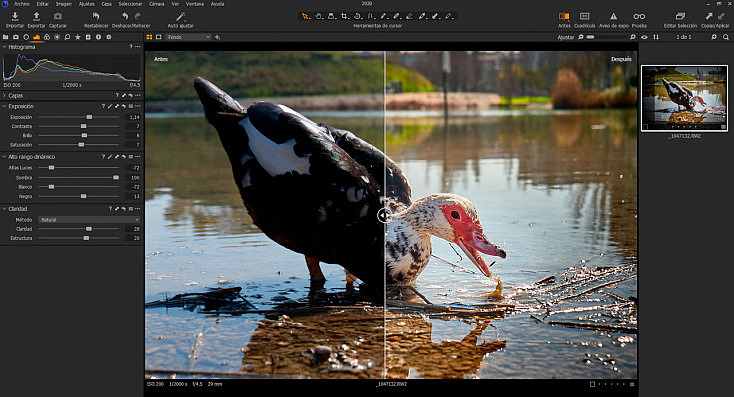Viewport: 734px width, 397px height.
Task: Click the Editar Selección icon
Action: tap(680, 16)
